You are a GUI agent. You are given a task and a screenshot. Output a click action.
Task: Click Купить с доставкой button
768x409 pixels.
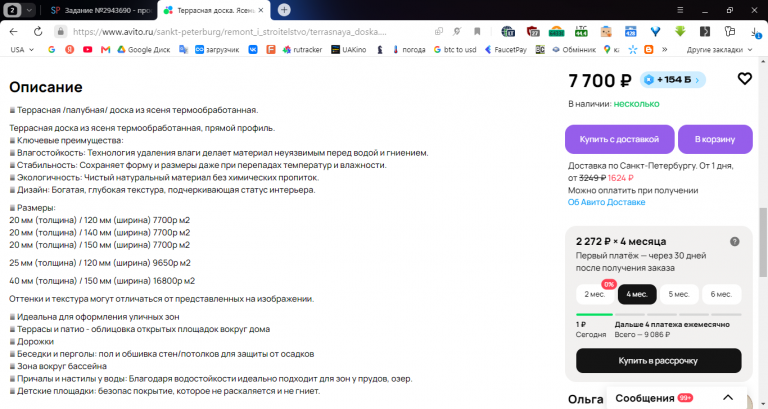pyautogui.click(x=620, y=139)
